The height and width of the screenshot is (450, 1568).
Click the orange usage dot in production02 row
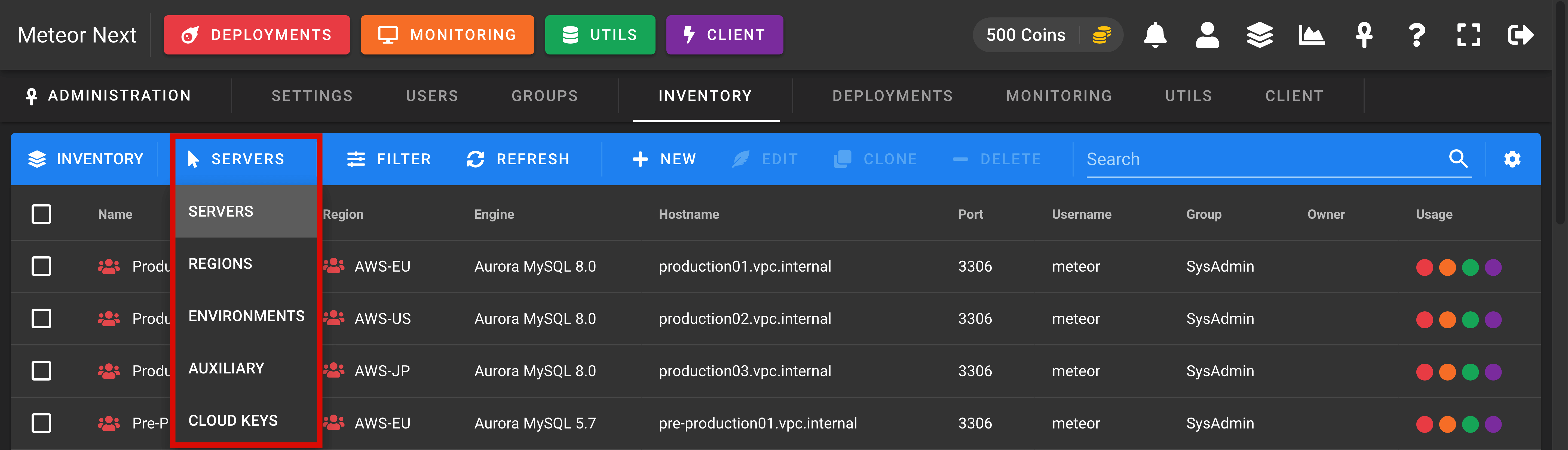pyautogui.click(x=1447, y=320)
